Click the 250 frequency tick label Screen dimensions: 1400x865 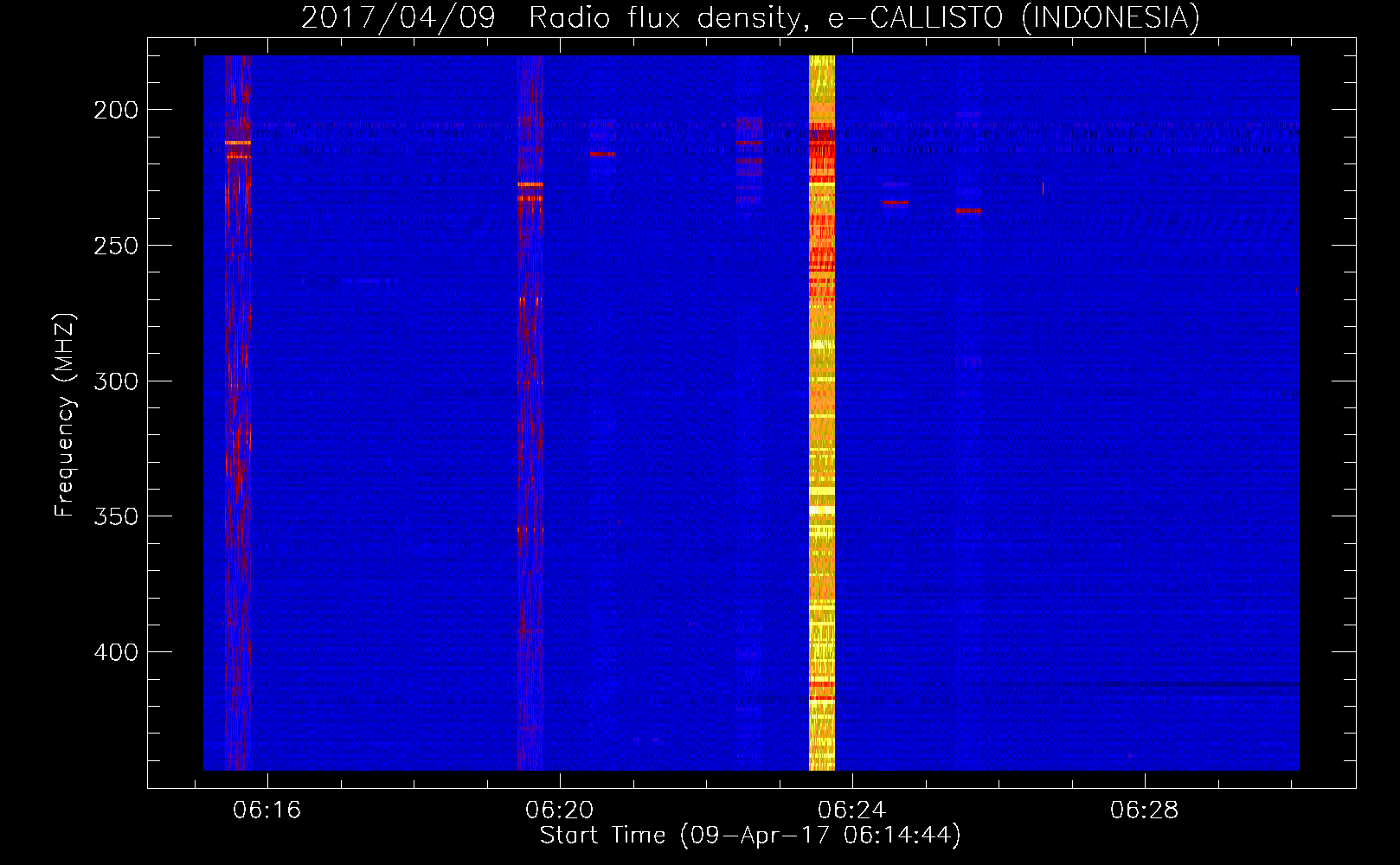pyautogui.click(x=116, y=246)
